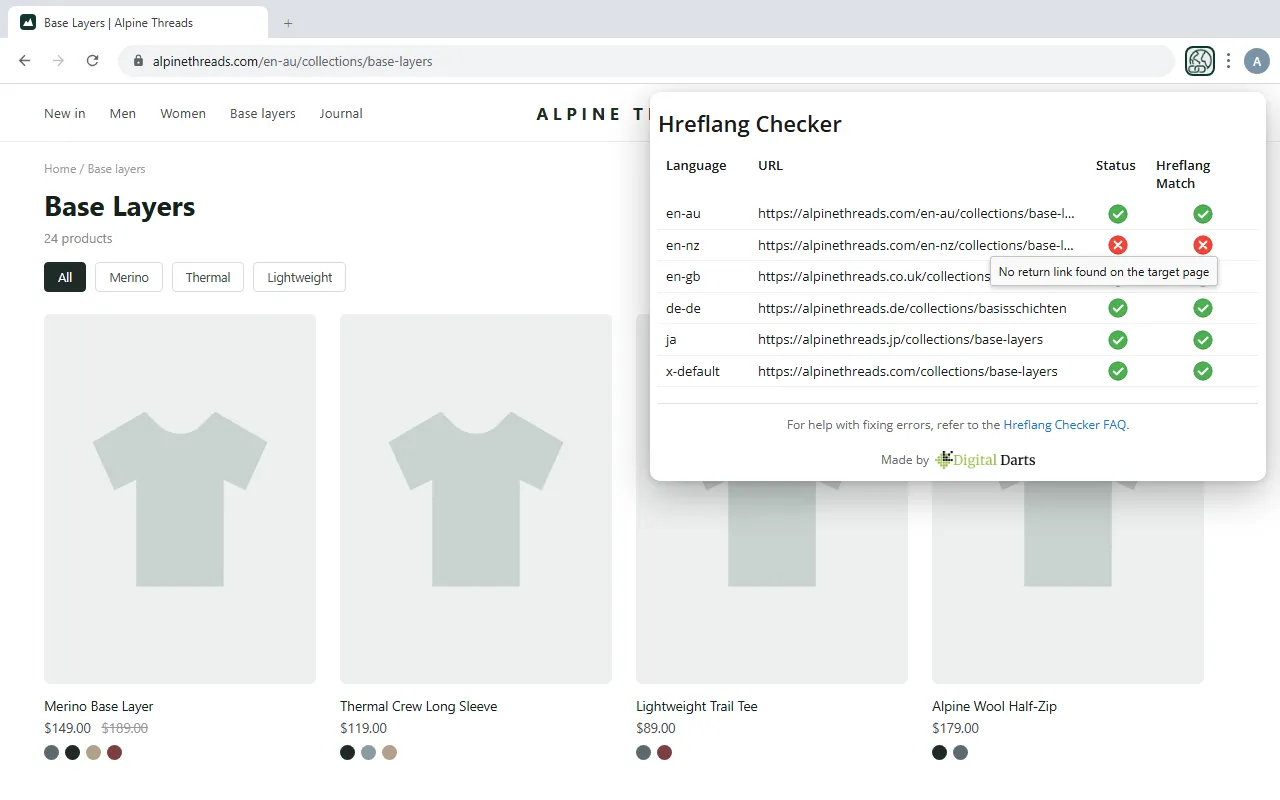The height and width of the screenshot is (800, 1280).
Task: Click the Hreflang Match check for de-de
Action: click(1203, 308)
